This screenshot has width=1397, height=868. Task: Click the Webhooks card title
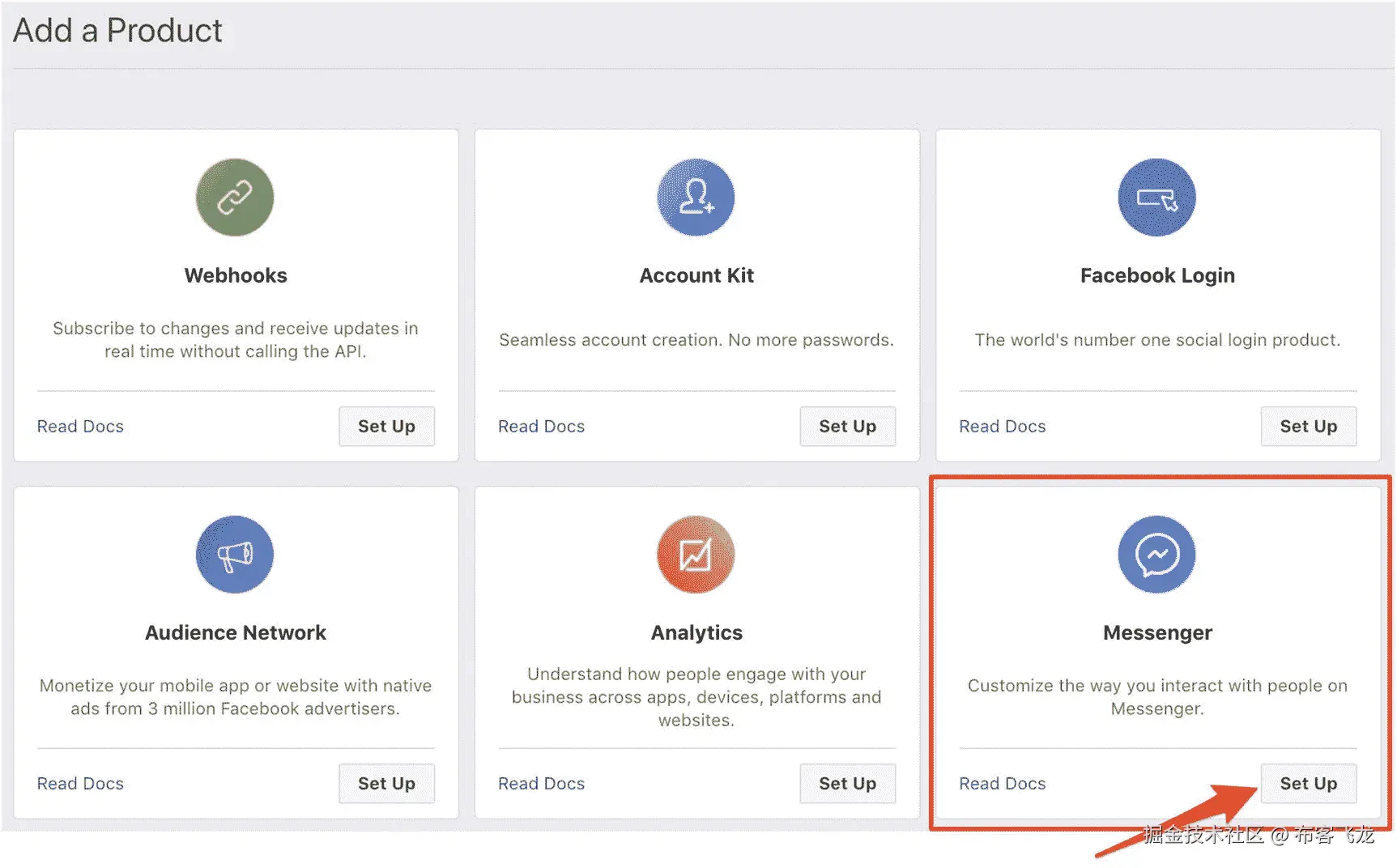pyautogui.click(x=236, y=275)
